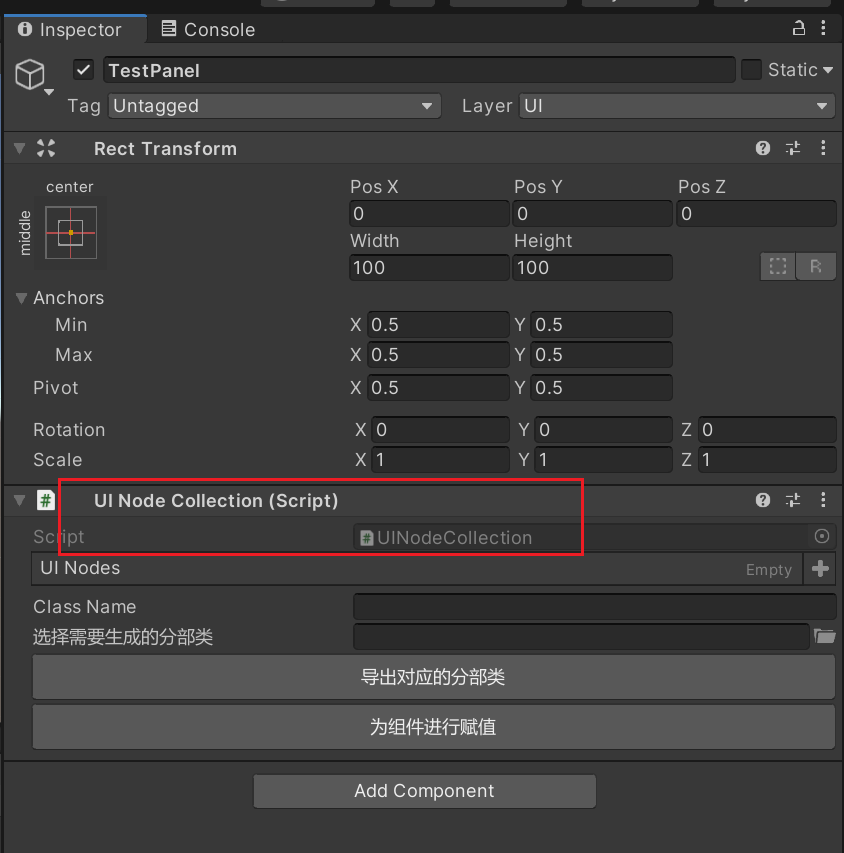The height and width of the screenshot is (853, 844).
Task: Click Rect Transform preset settings icon
Action: coord(793,148)
